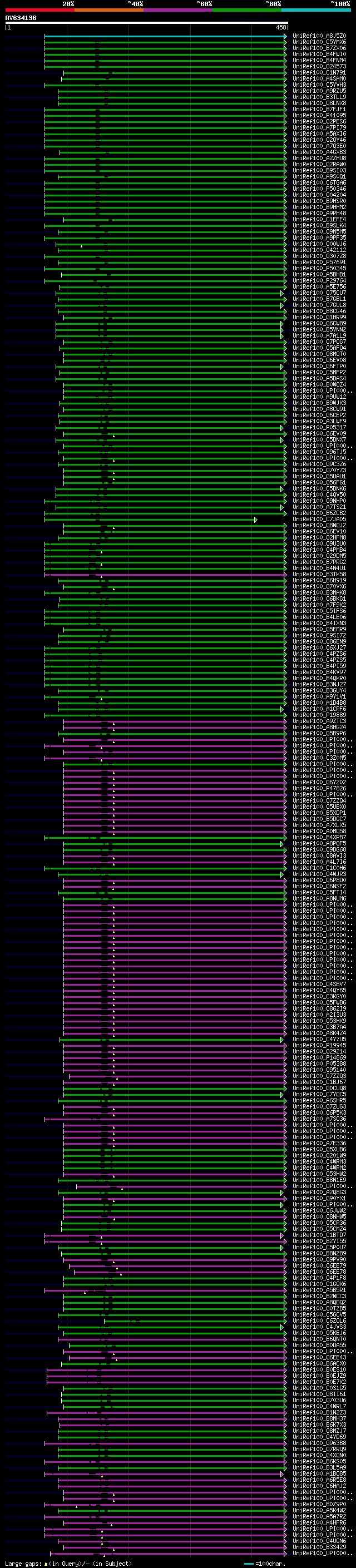Click the orange ~40% identity legend segment

pos(109,10)
